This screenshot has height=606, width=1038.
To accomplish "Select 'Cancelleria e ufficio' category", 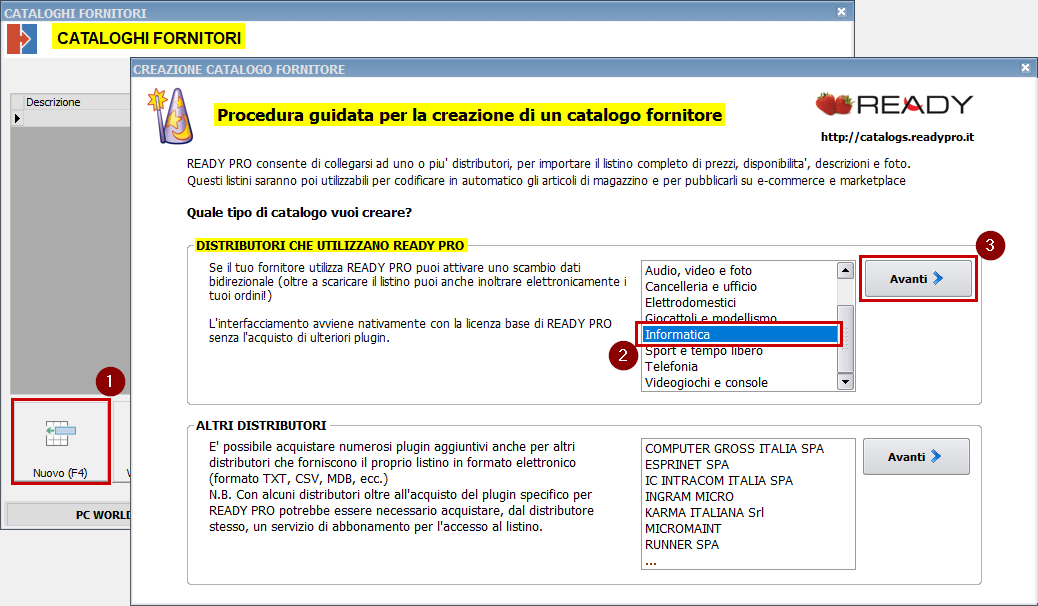I will pyautogui.click(x=701, y=286).
